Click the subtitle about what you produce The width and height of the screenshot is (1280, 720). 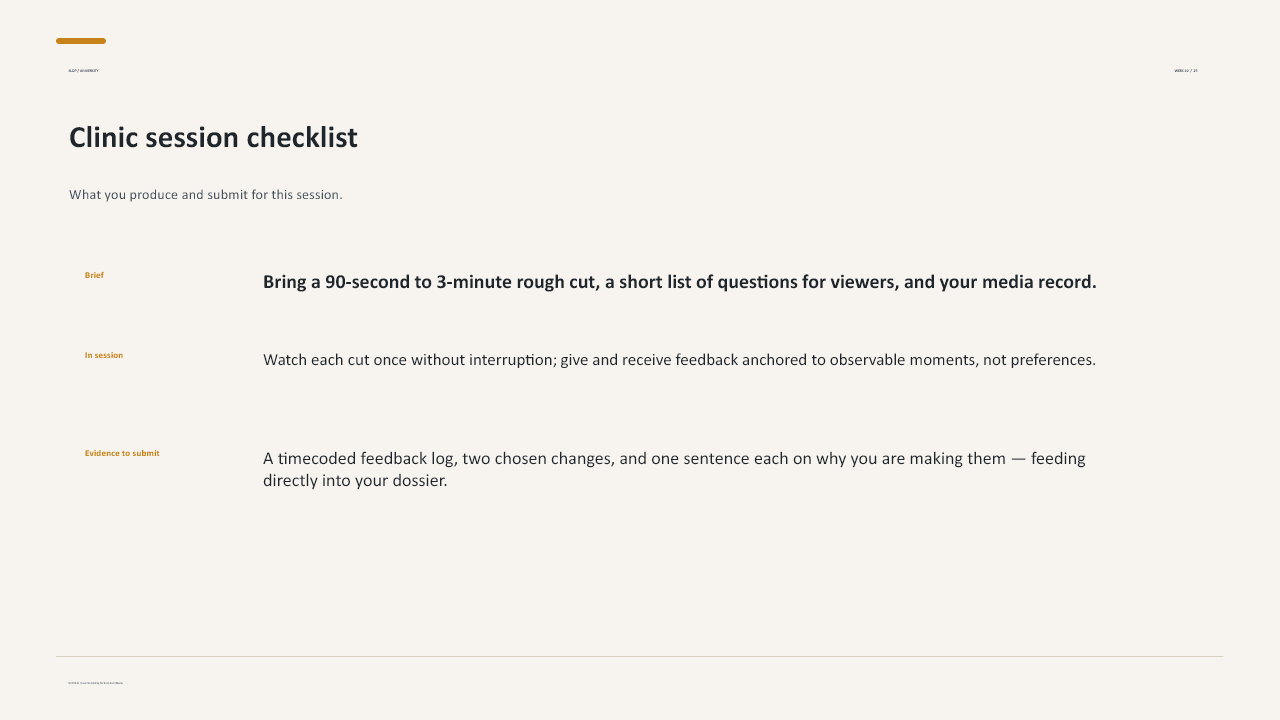point(206,194)
